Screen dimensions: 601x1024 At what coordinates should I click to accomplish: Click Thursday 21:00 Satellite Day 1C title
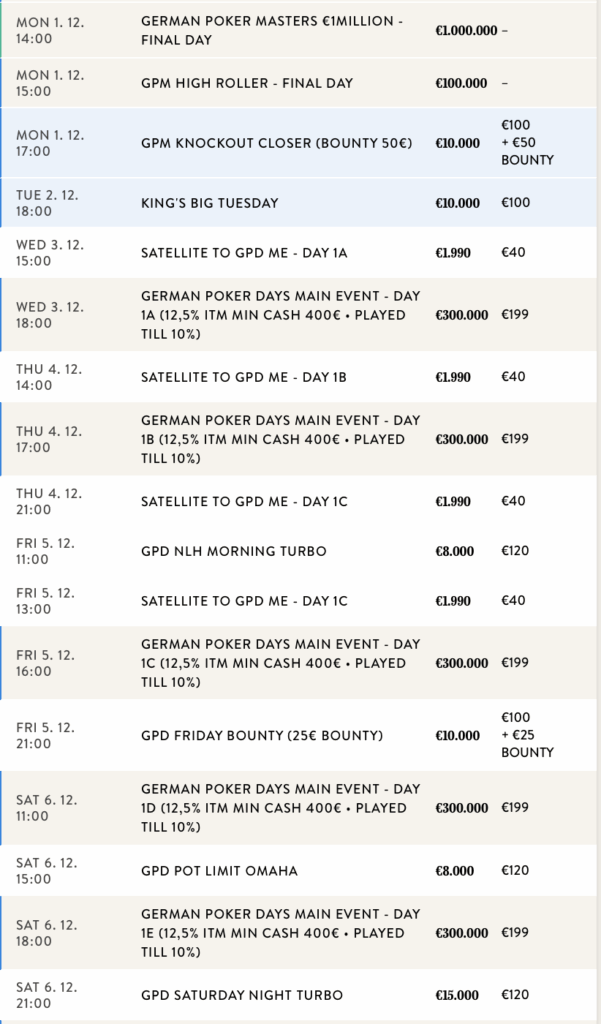click(244, 501)
